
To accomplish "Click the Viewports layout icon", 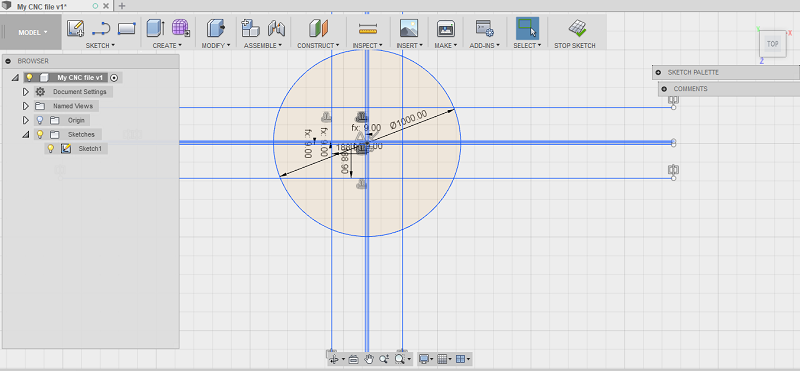I will coord(460,359).
